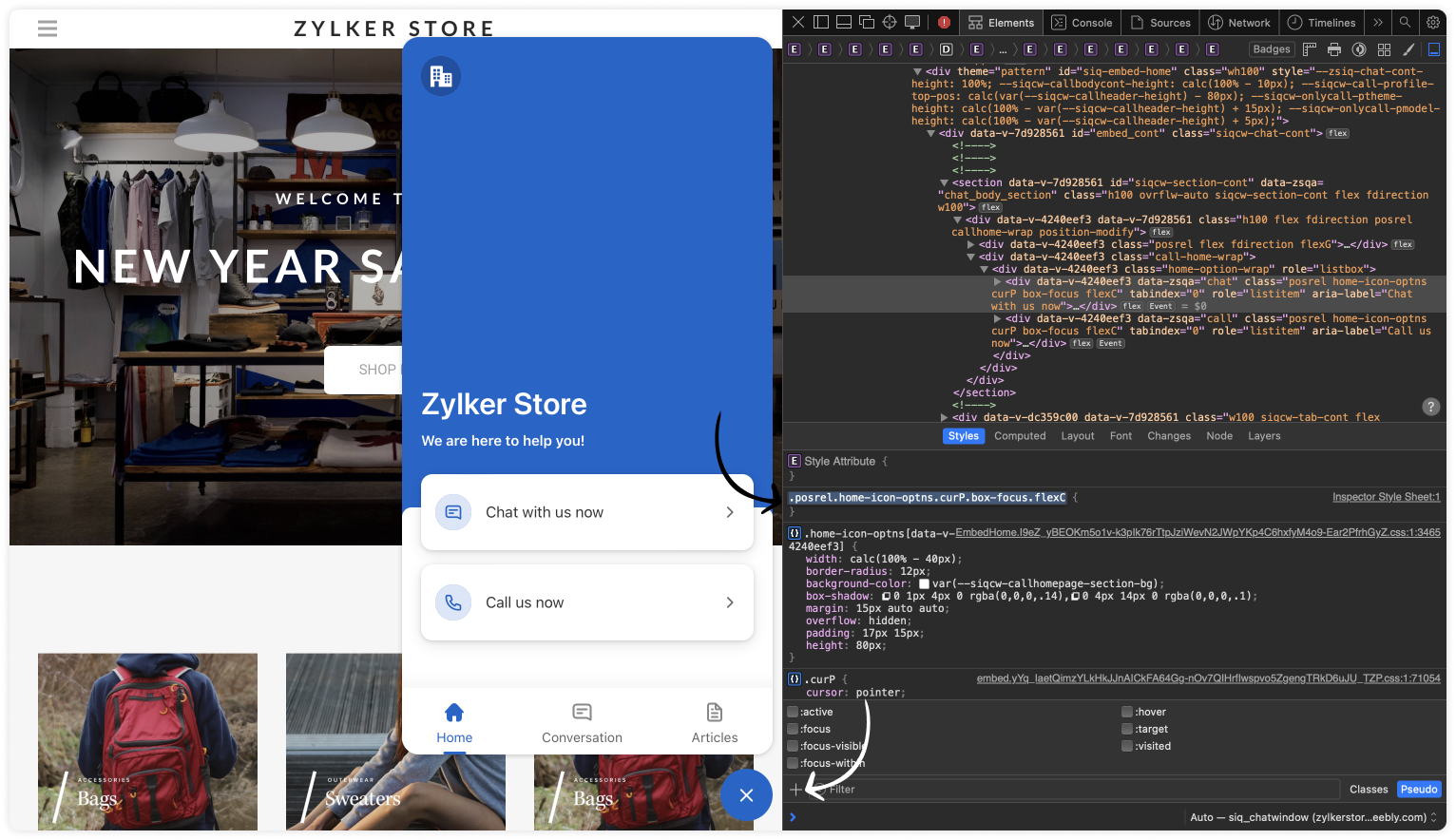Open Web Inspector settings gear
The width and height of the screenshot is (1456, 840).
(x=1433, y=22)
